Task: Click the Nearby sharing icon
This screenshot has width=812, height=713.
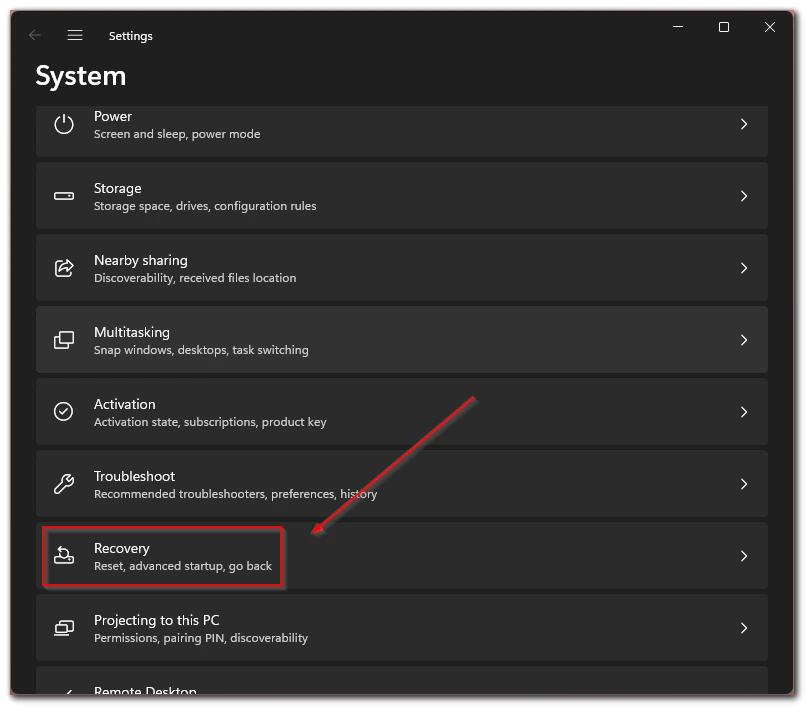Action: pyautogui.click(x=64, y=268)
